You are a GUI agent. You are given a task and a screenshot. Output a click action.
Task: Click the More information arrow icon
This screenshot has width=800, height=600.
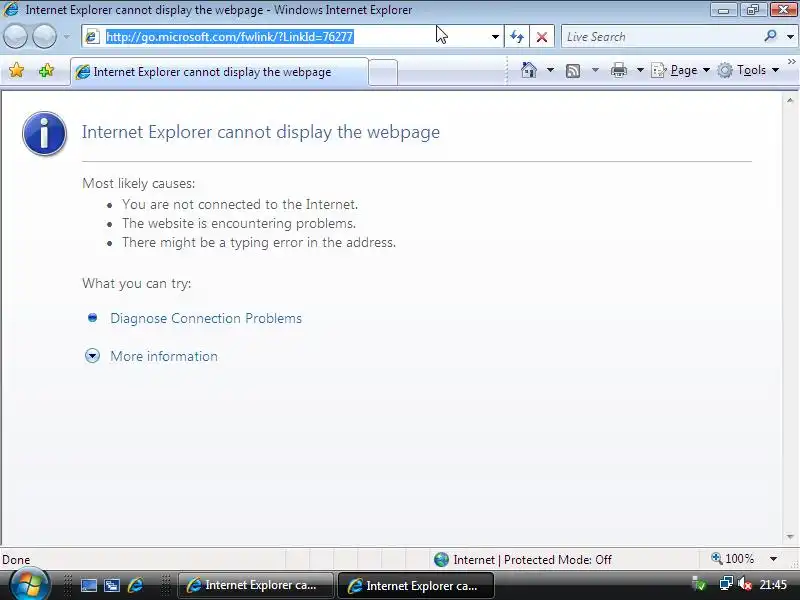coord(92,356)
